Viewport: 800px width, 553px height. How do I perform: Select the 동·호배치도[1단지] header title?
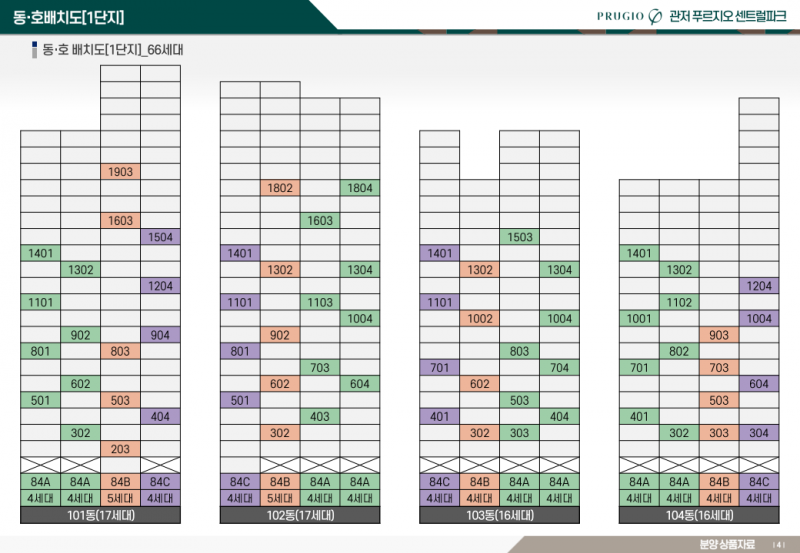[69, 17]
